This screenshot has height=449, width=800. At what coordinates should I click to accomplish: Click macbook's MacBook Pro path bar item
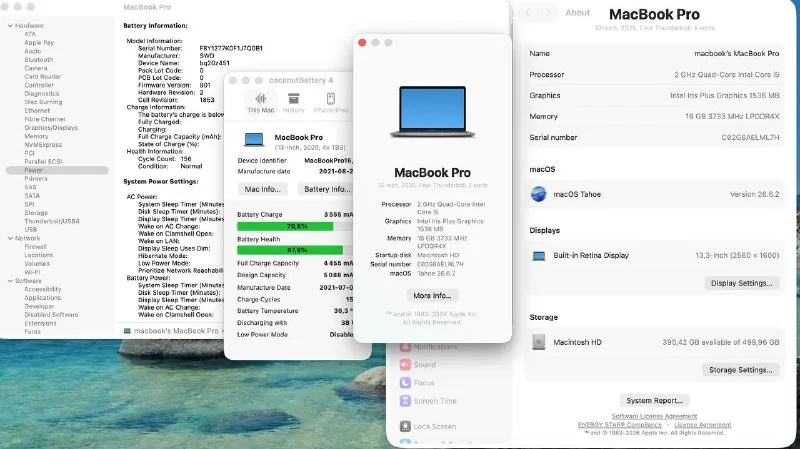[x=171, y=331]
